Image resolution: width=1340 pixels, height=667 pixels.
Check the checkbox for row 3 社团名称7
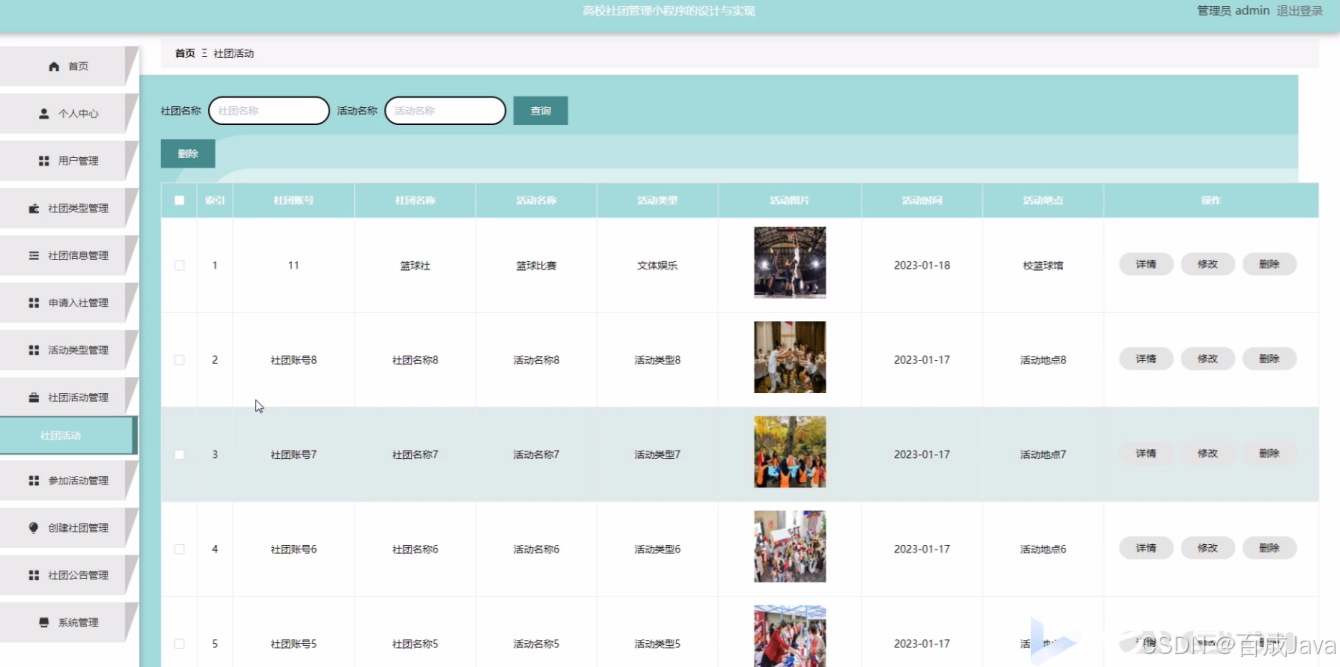tap(179, 454)
